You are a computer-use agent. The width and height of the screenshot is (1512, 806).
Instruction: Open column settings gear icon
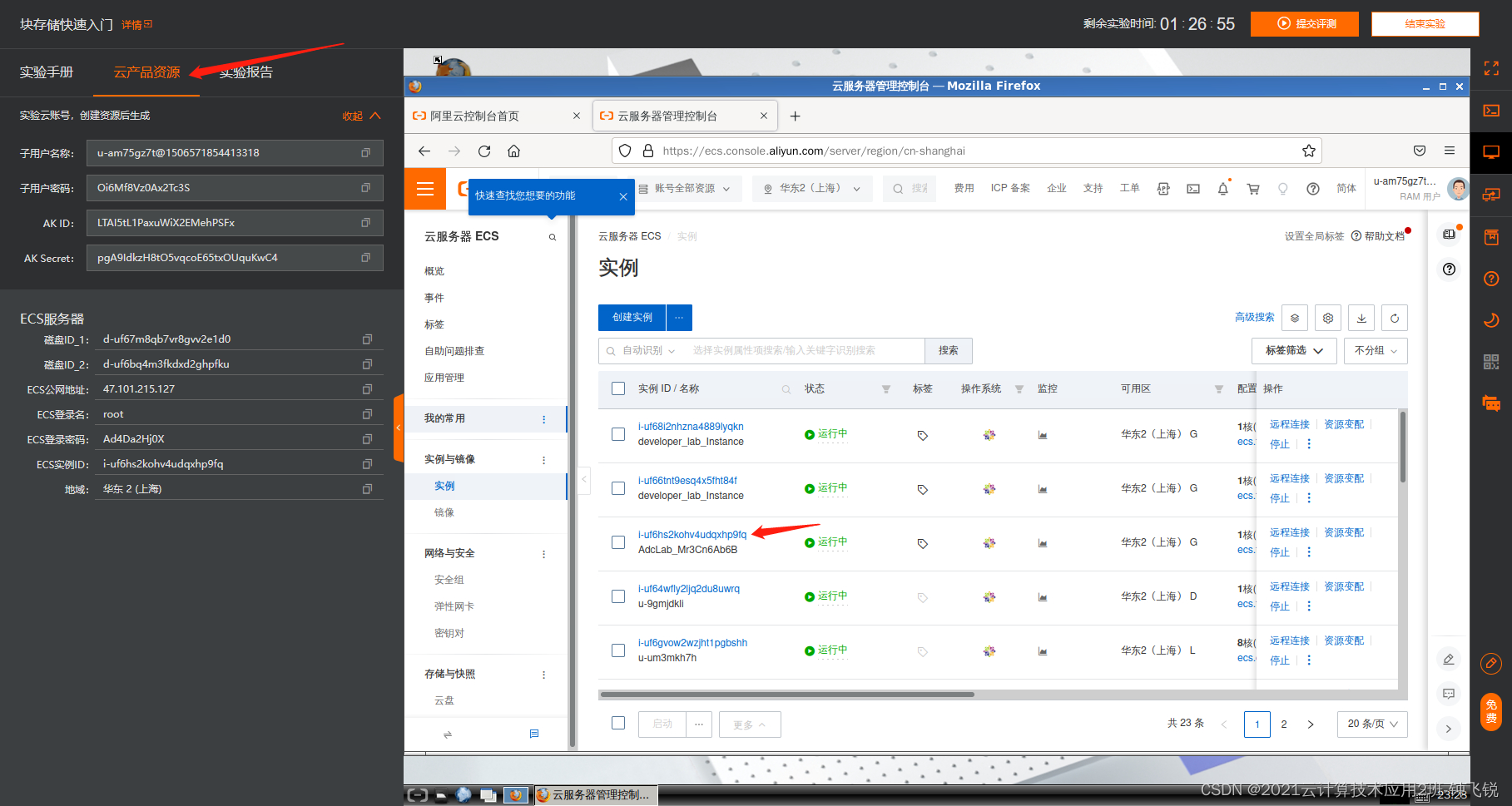[x=1328, y=318]
